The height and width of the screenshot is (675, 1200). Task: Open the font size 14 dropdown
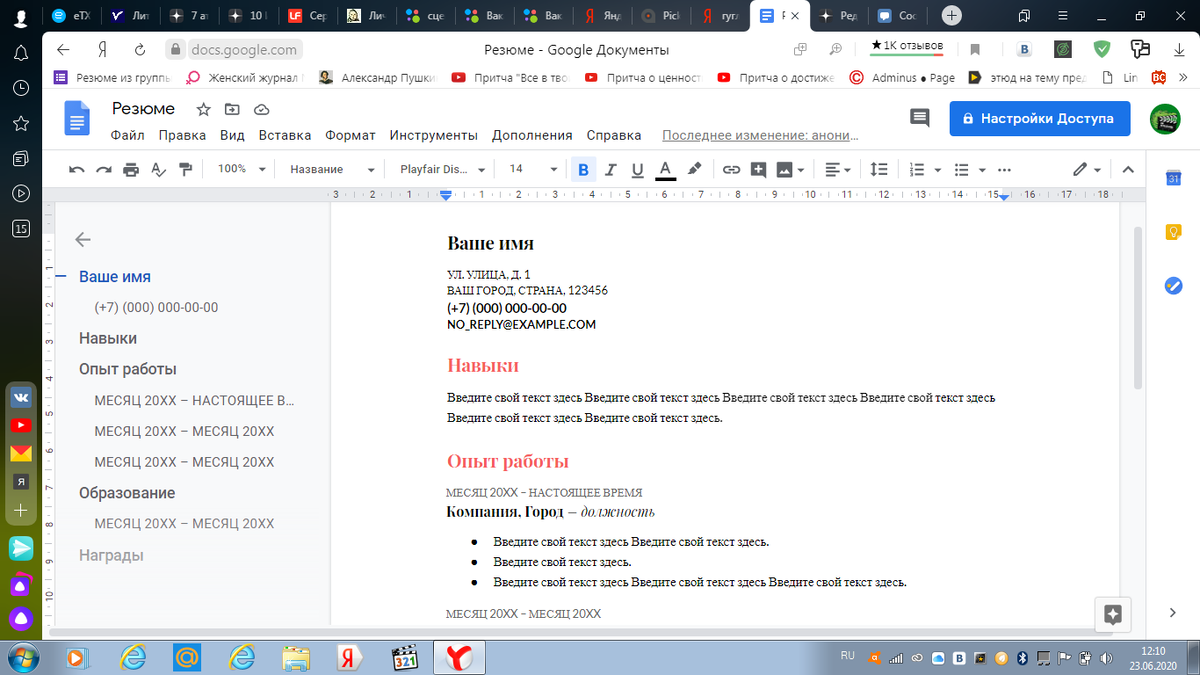pyautogui.click(x=534, y=170)
